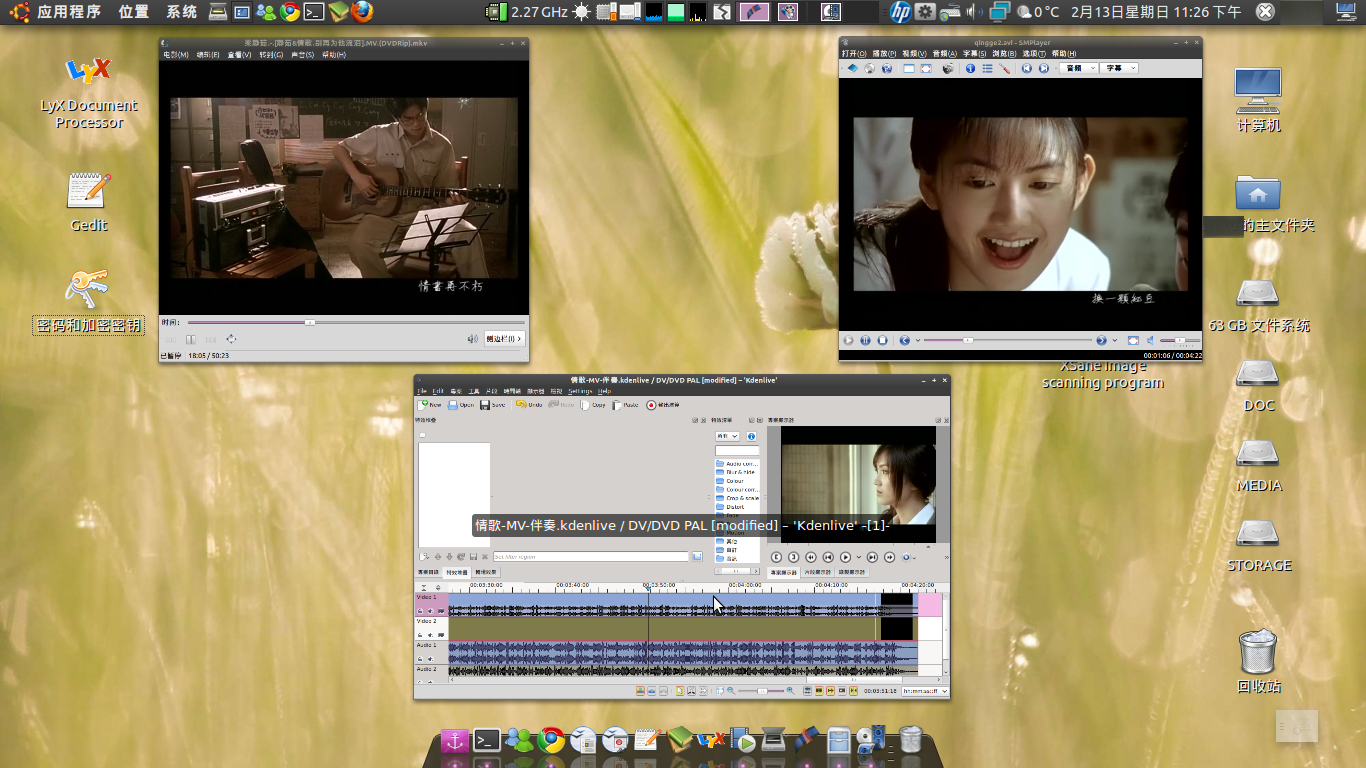Expand play options arrow next to monitor play

(859, 557)
